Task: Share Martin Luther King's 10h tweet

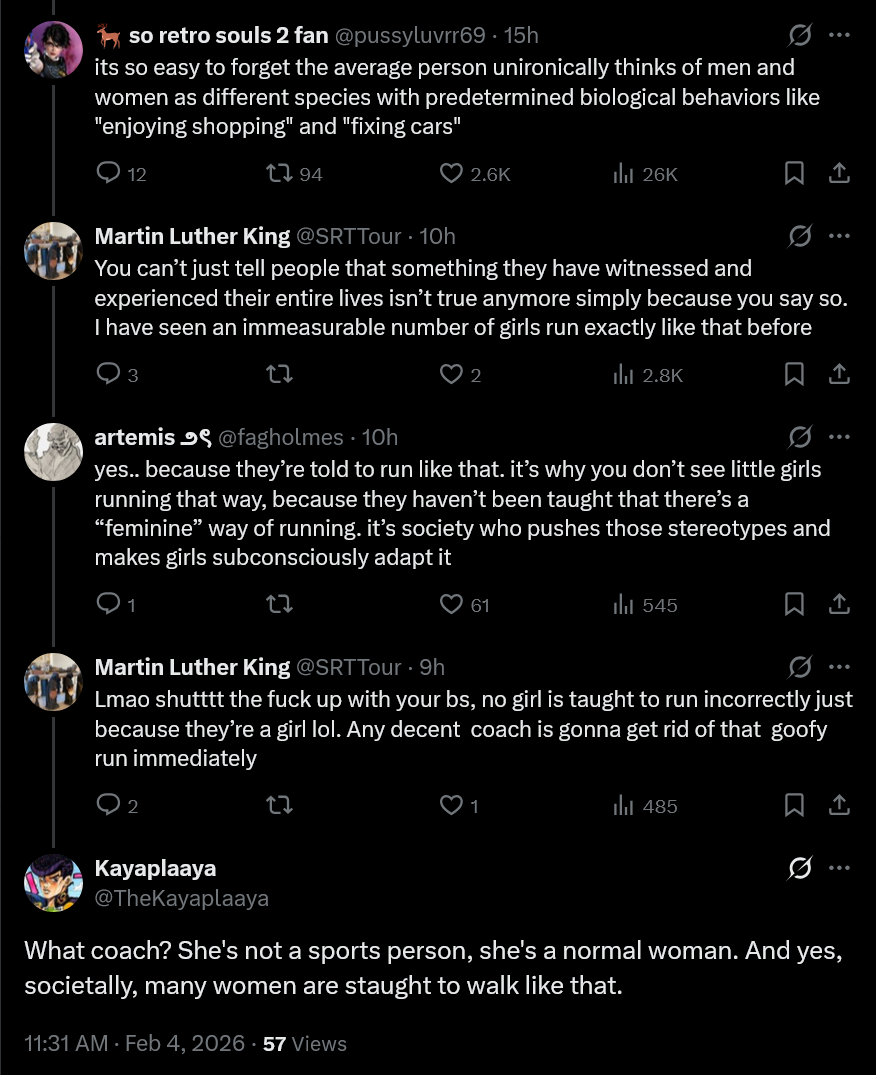Action: tap(840, 374)
